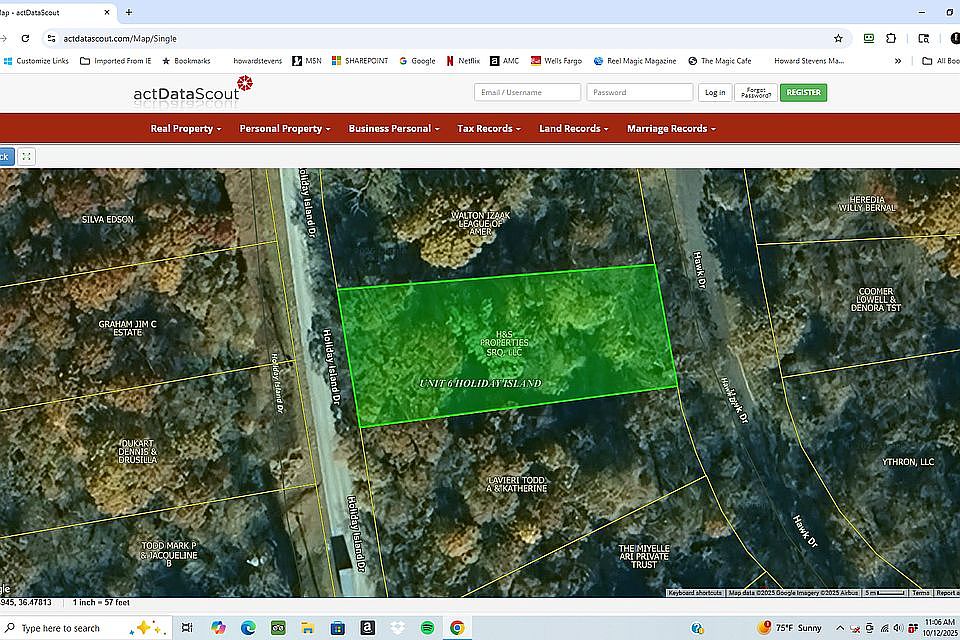This screenshot has width=960, height=640.
Task: Open the Personal Property menu
Action: pos(285,129)
